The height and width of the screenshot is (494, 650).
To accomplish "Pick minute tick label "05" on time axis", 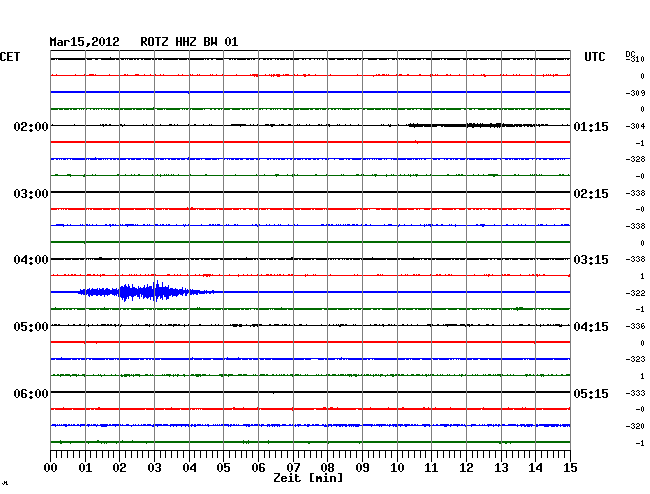I will [223, 467].
